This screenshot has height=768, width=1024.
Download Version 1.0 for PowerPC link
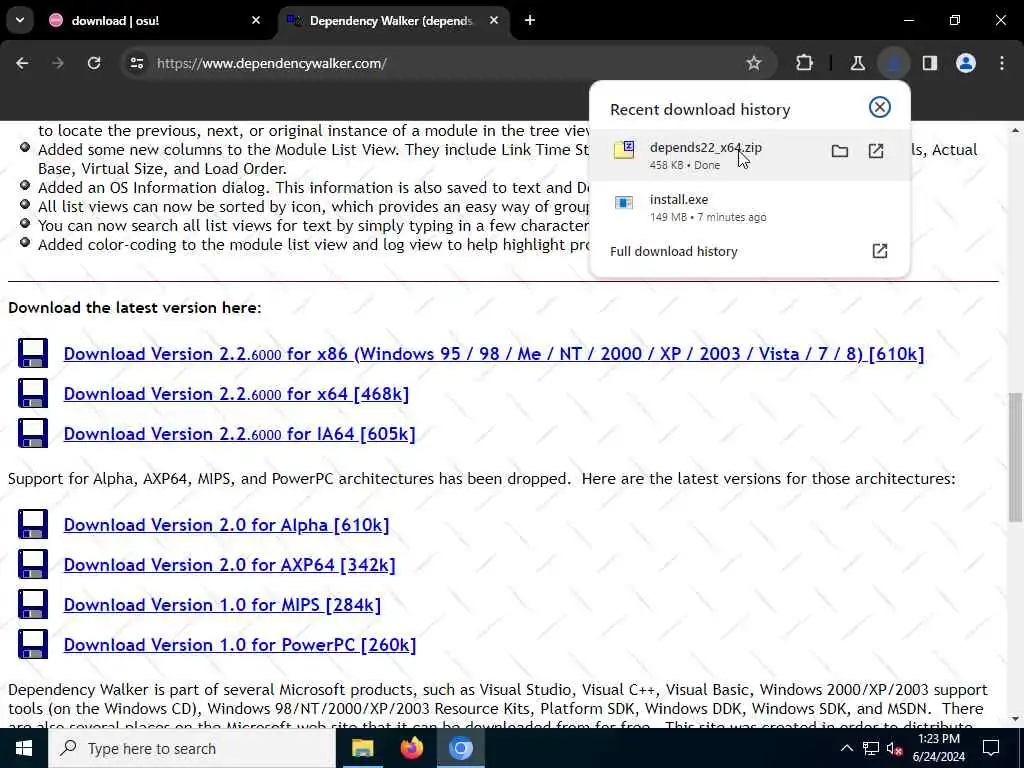(240, 645)
